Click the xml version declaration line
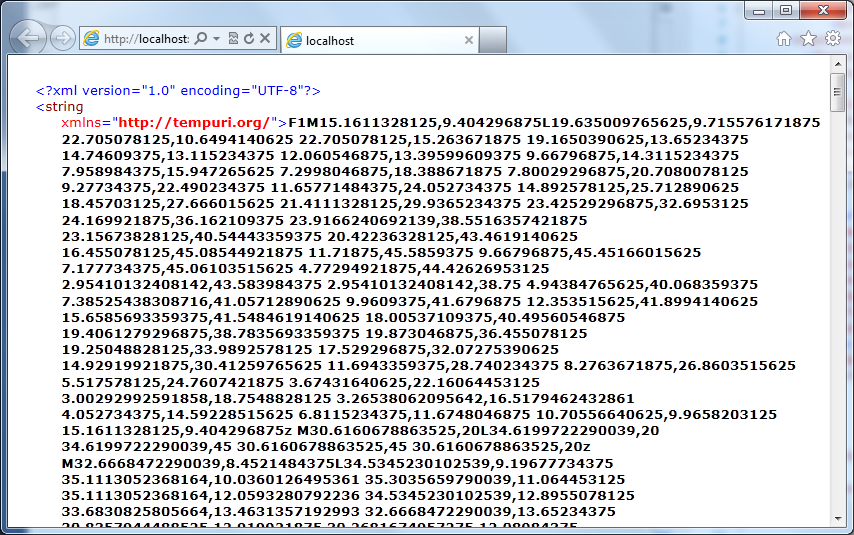 click(178, 90)
